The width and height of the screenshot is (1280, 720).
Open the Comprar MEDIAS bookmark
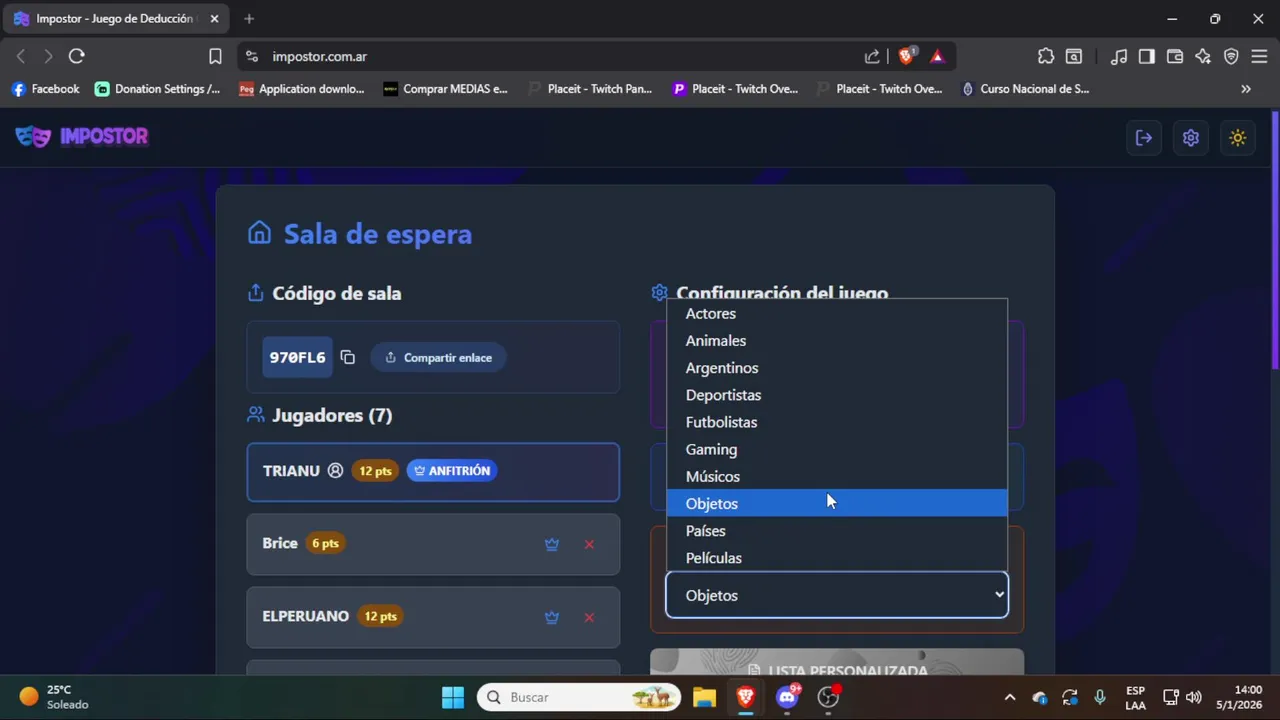(x=446, y=89)
